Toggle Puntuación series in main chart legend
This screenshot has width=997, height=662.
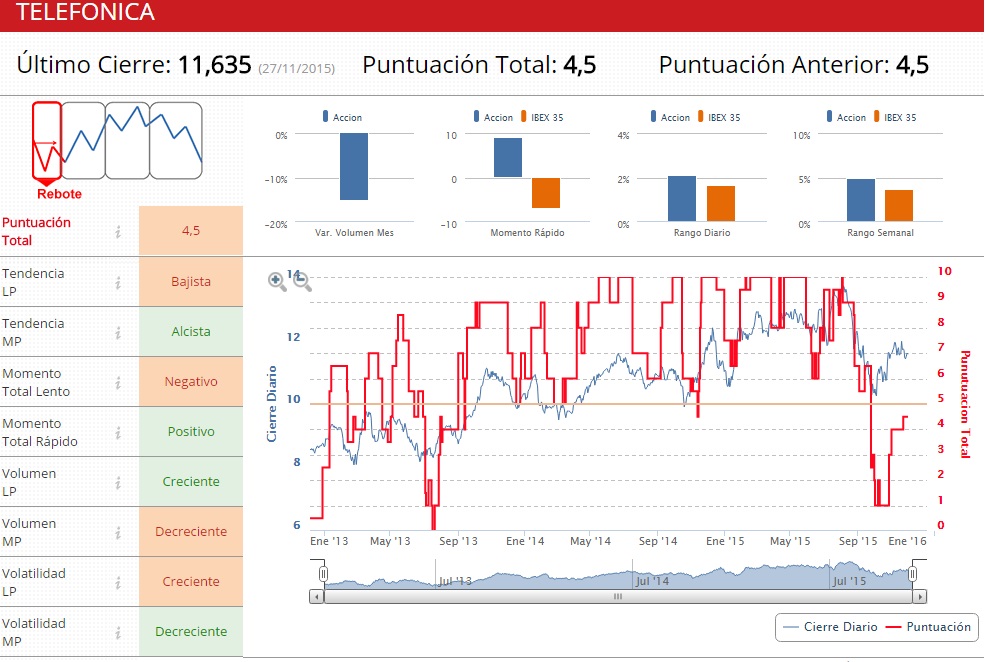coord(928,627)
